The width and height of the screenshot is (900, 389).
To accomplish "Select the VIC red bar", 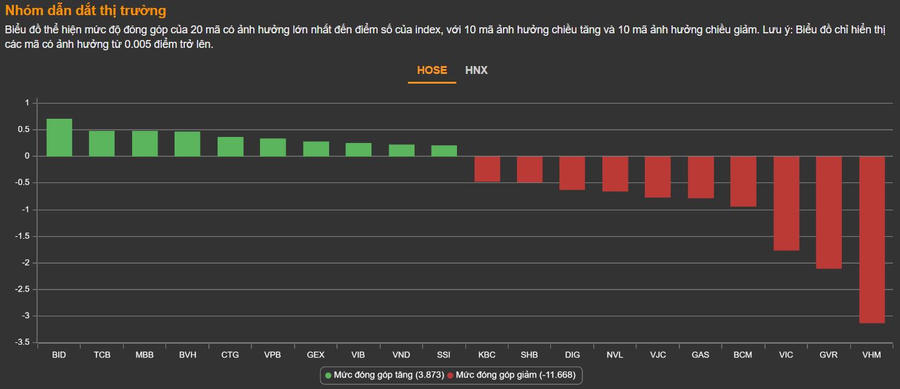I will coord(786,203).
